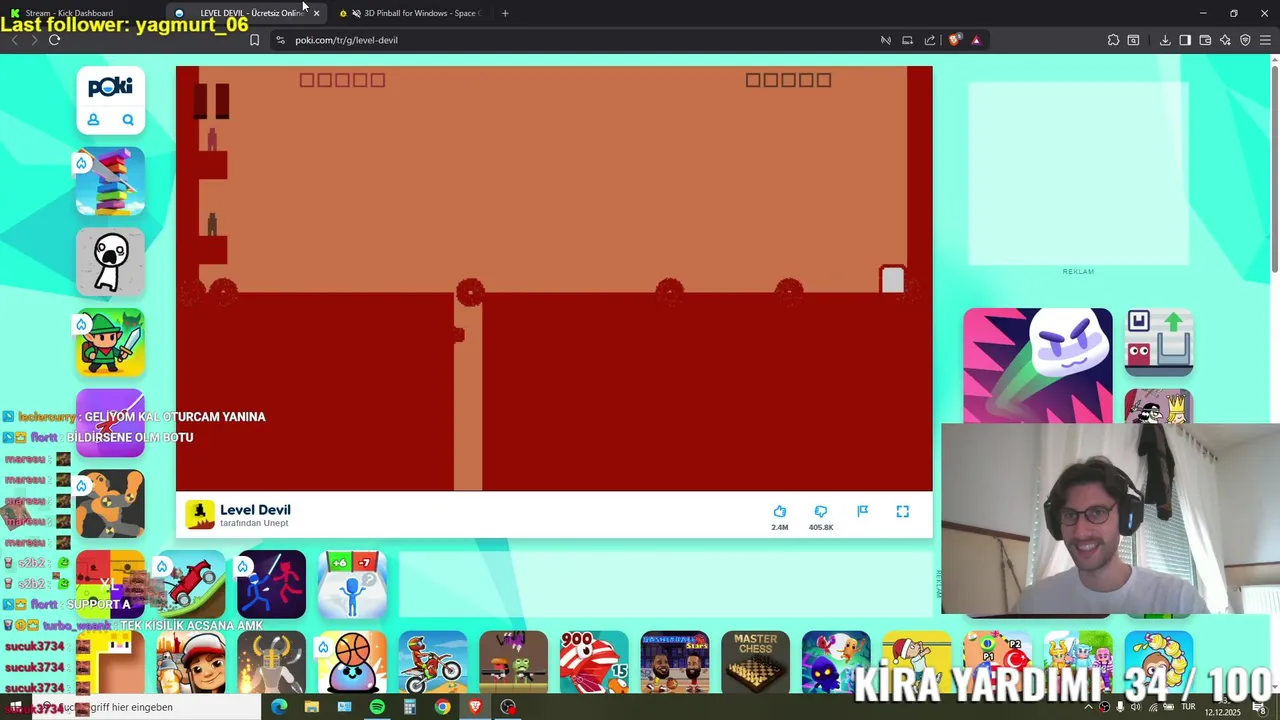Open File Explorer from the taskbar
1280x720 pixels.
pos(312,707)
